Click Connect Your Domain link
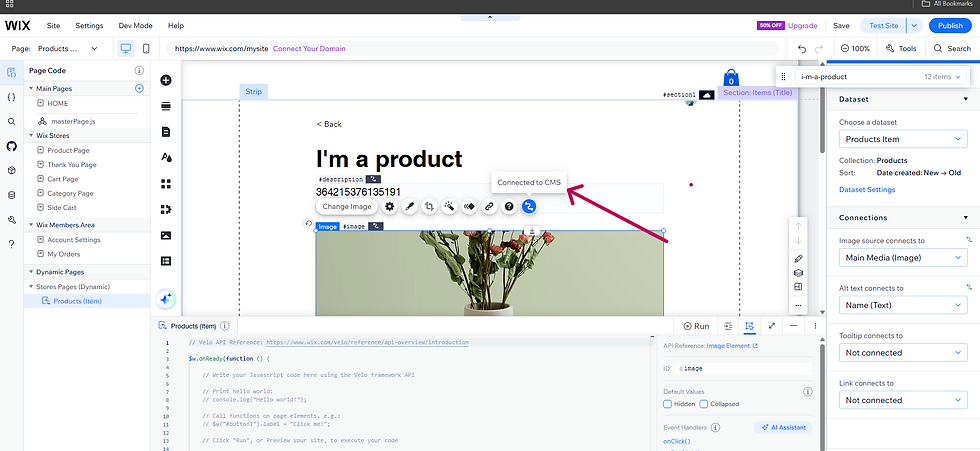 pos(309,49)
